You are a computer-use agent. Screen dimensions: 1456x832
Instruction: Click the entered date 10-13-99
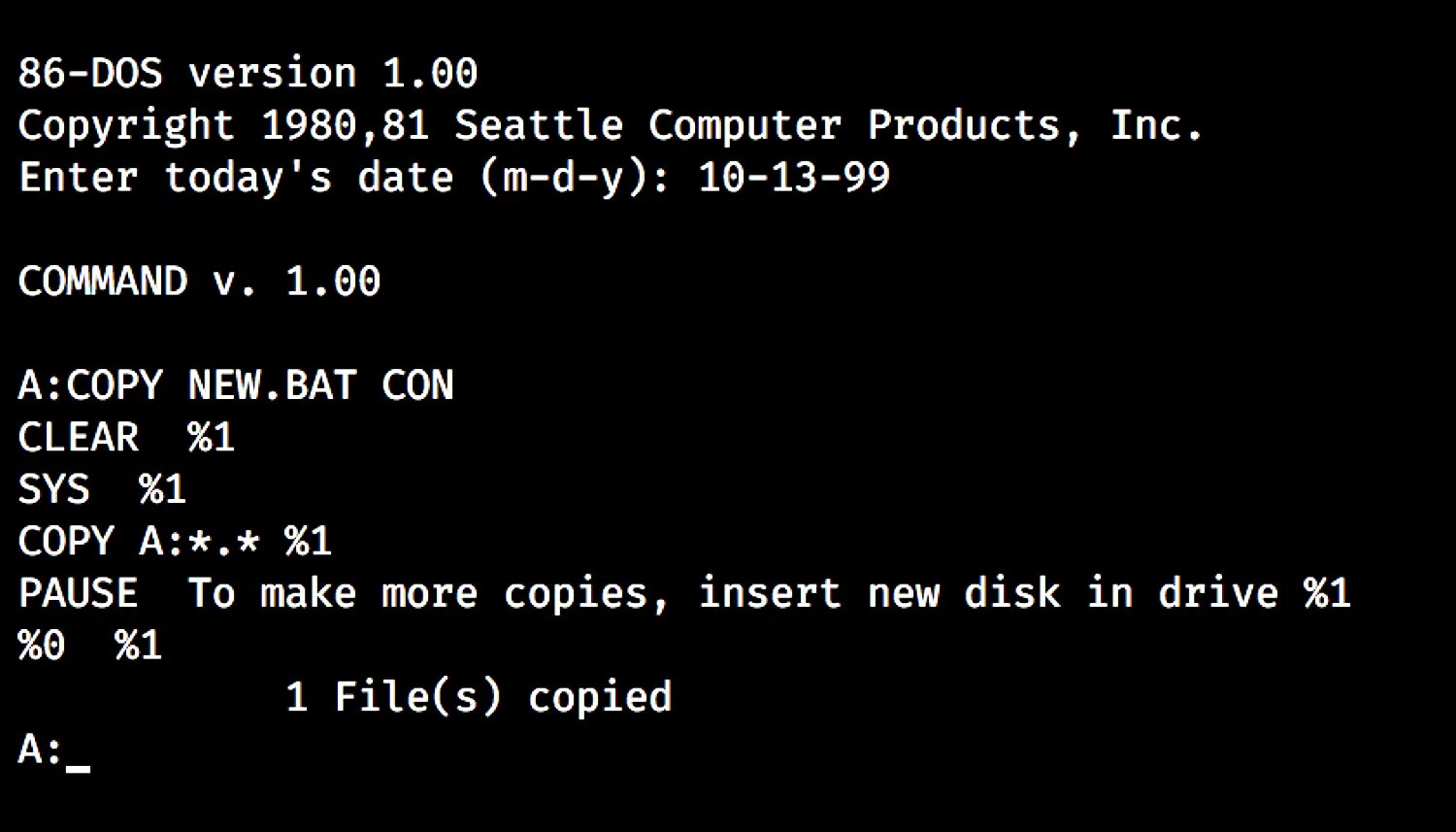(794, 179)
